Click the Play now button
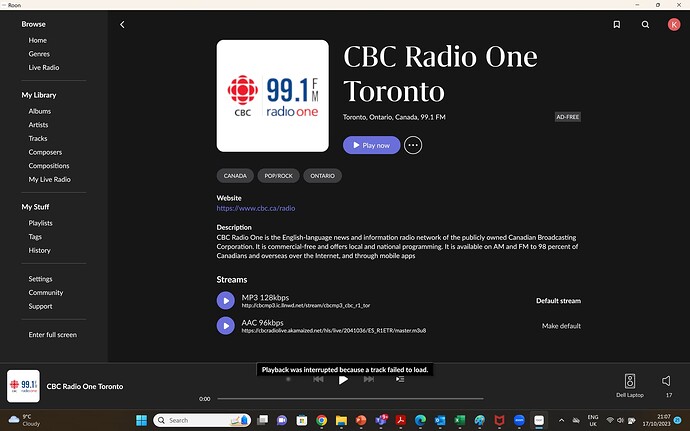The height and width of the screenshot is (431, 690). pos(371,145)
